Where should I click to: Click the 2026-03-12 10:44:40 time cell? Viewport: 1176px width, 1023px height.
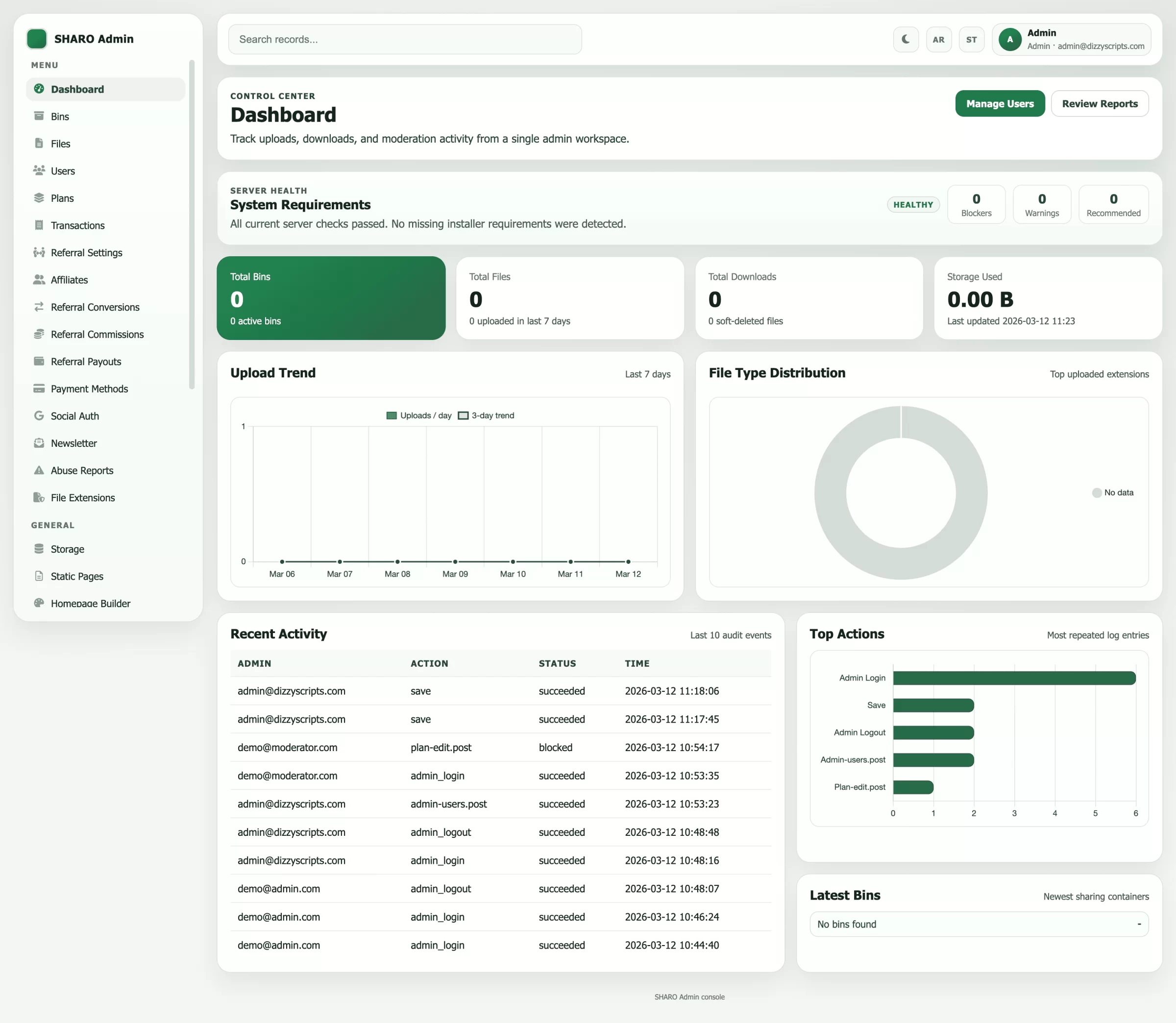(x=671, y=945)
